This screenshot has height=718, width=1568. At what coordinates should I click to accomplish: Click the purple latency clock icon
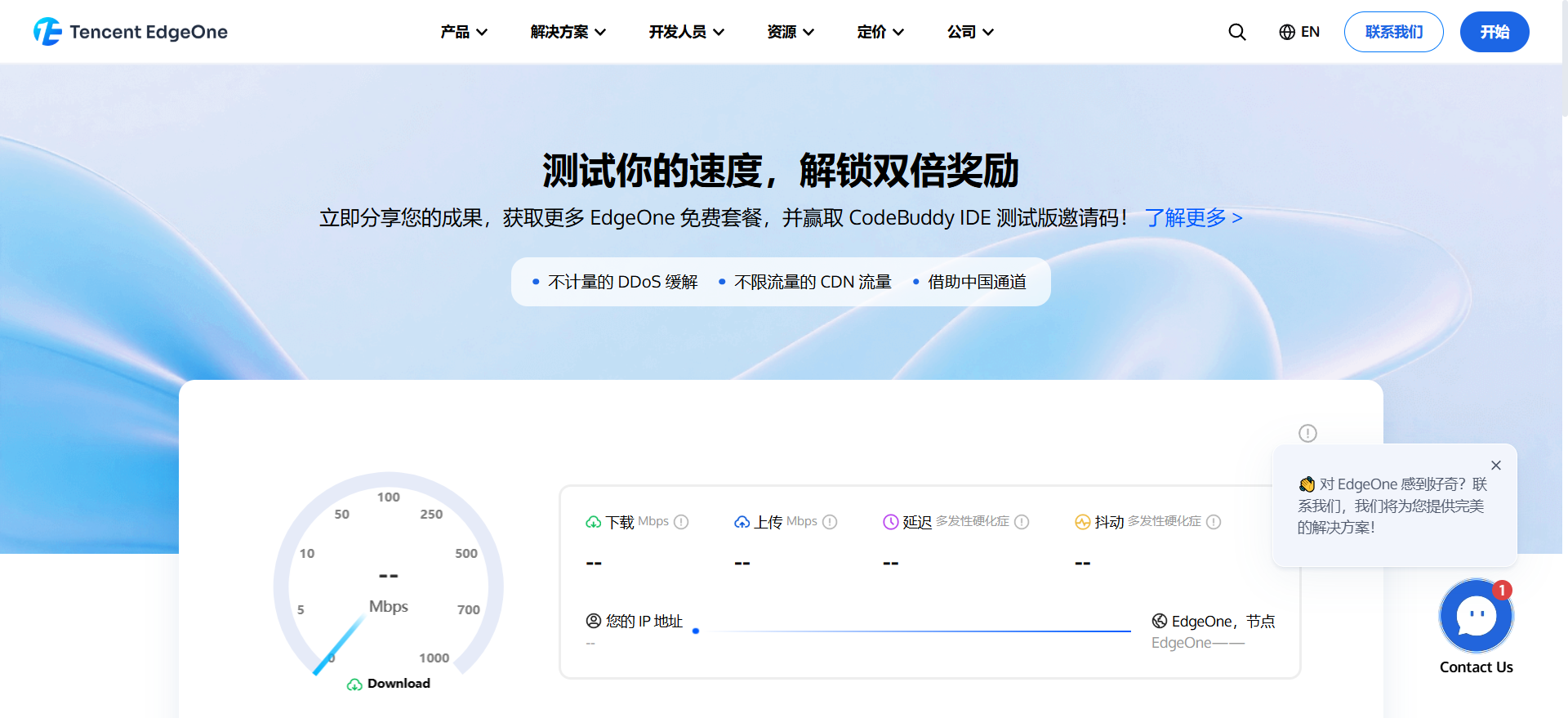pyautogui.click(x=891, y=522)
